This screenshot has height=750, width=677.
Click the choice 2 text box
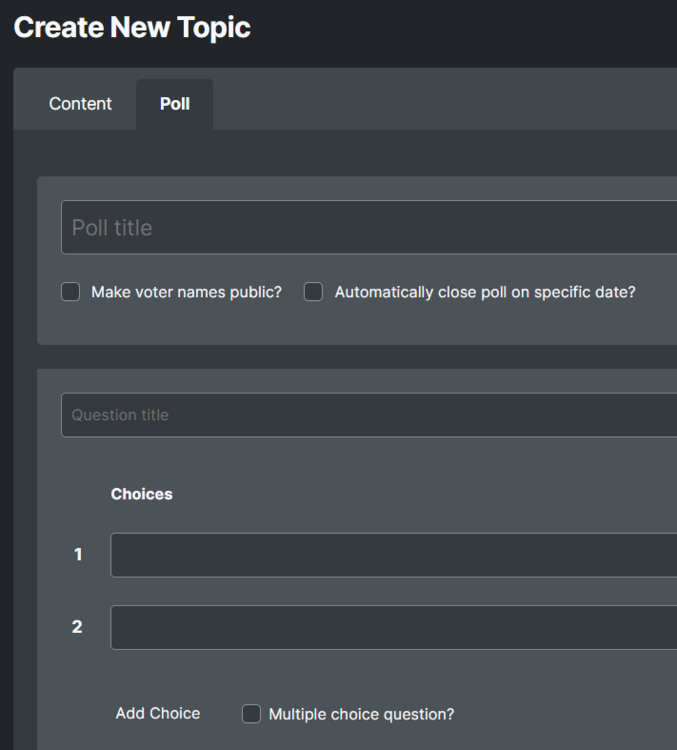393,627
